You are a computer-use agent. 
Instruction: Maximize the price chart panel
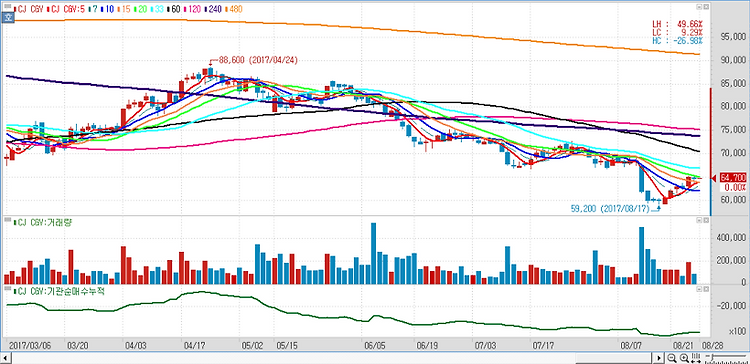click(705, 7)
